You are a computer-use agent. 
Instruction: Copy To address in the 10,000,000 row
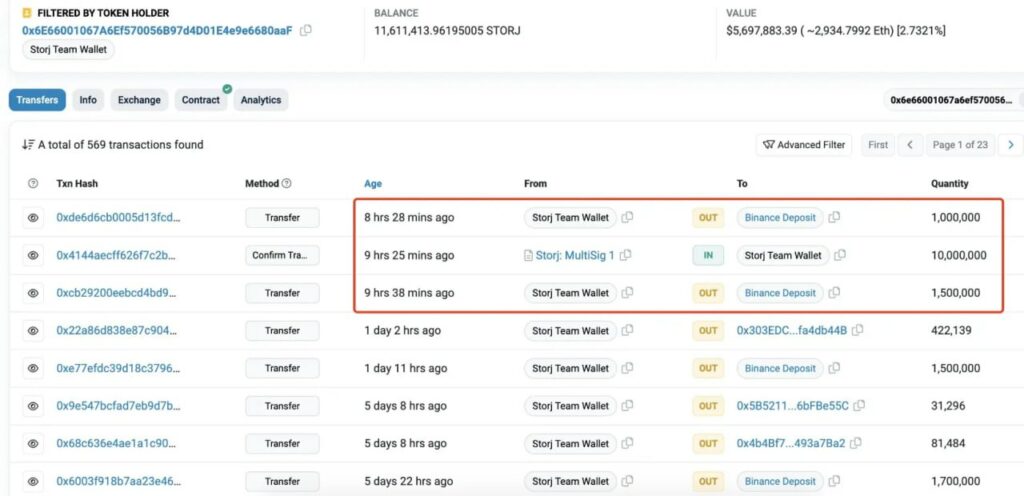point(840,255)
